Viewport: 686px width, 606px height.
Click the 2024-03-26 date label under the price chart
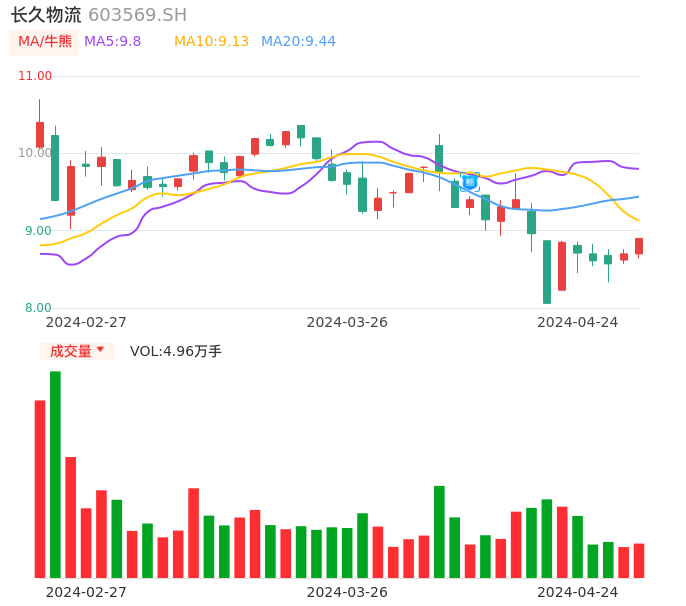[x=347, y=322]
